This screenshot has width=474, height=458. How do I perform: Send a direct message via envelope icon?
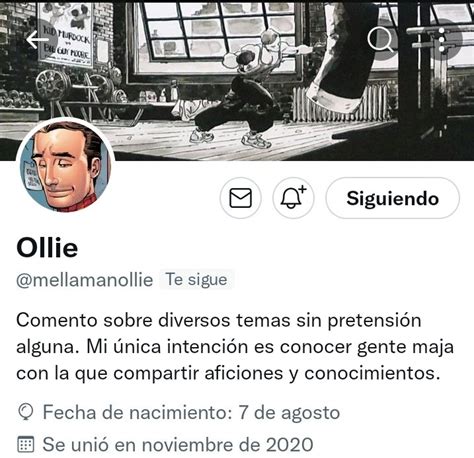coord(240,198)
